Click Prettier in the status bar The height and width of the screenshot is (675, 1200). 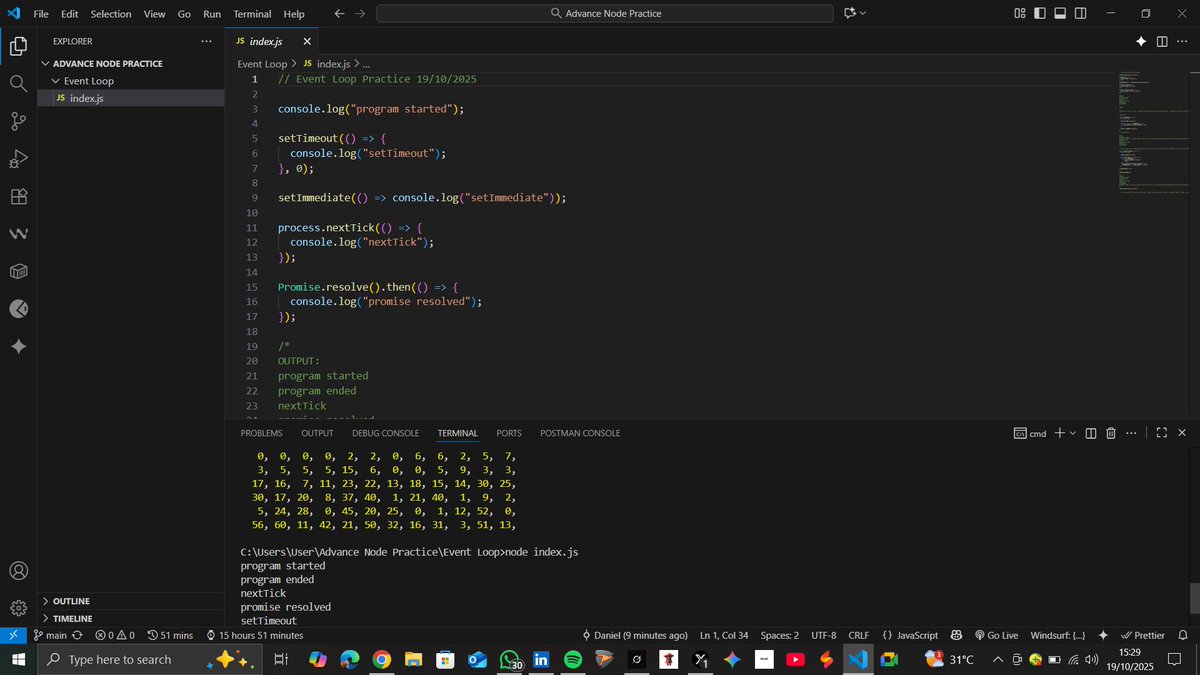pyautogui.click(x=1142, y=635)
